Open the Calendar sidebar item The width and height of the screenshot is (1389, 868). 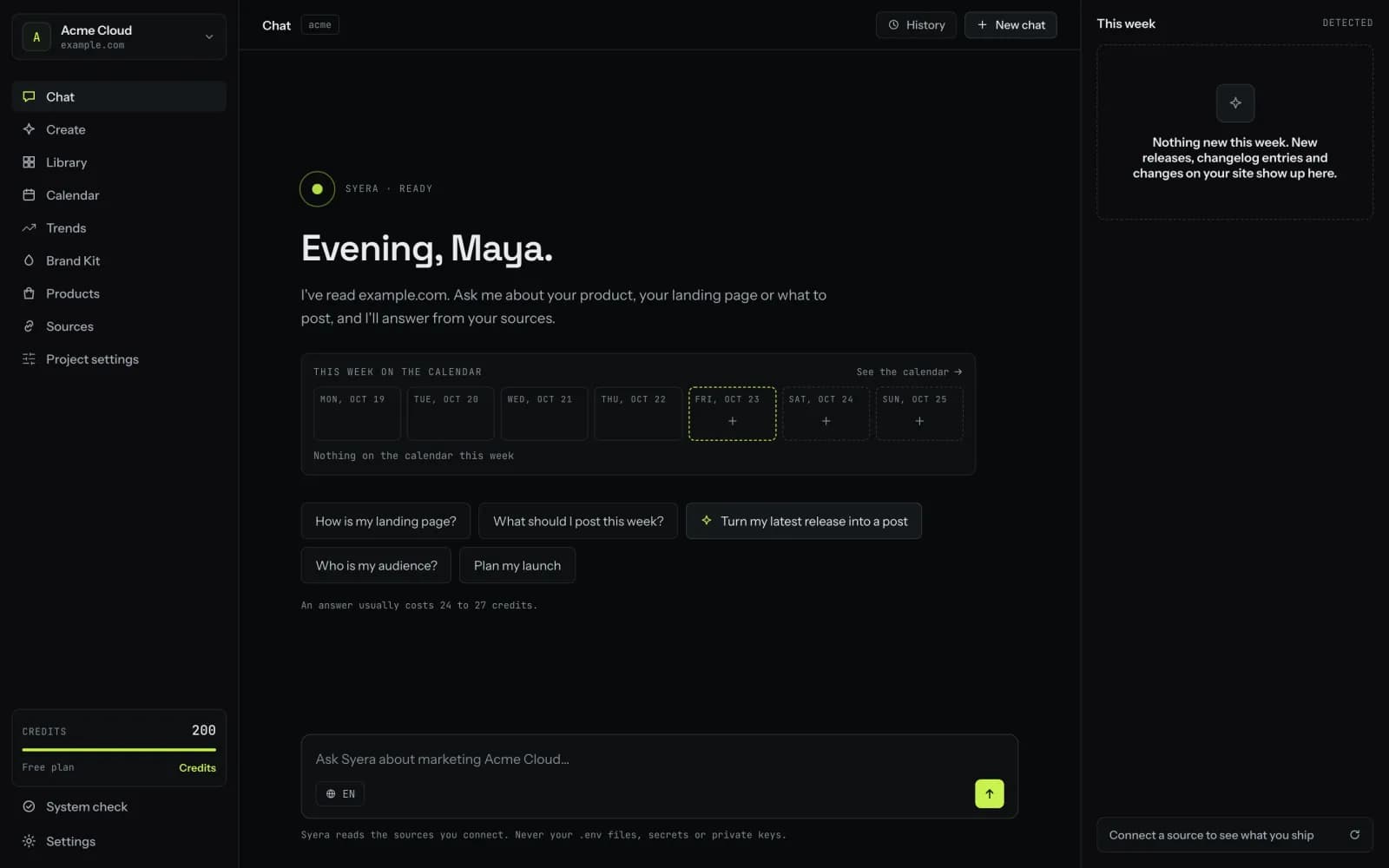point(119,195)
